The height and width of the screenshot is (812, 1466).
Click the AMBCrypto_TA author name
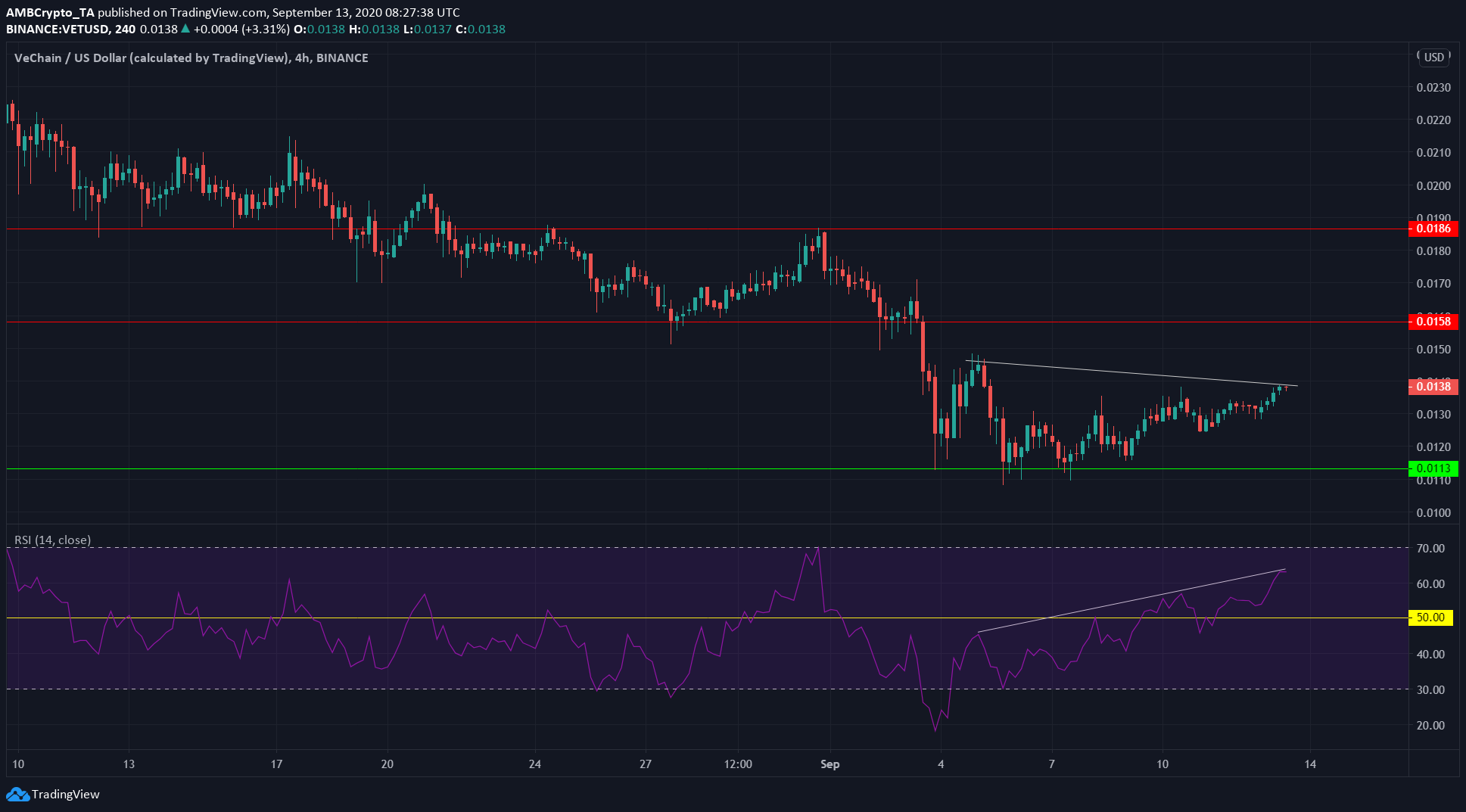[50, 13]
